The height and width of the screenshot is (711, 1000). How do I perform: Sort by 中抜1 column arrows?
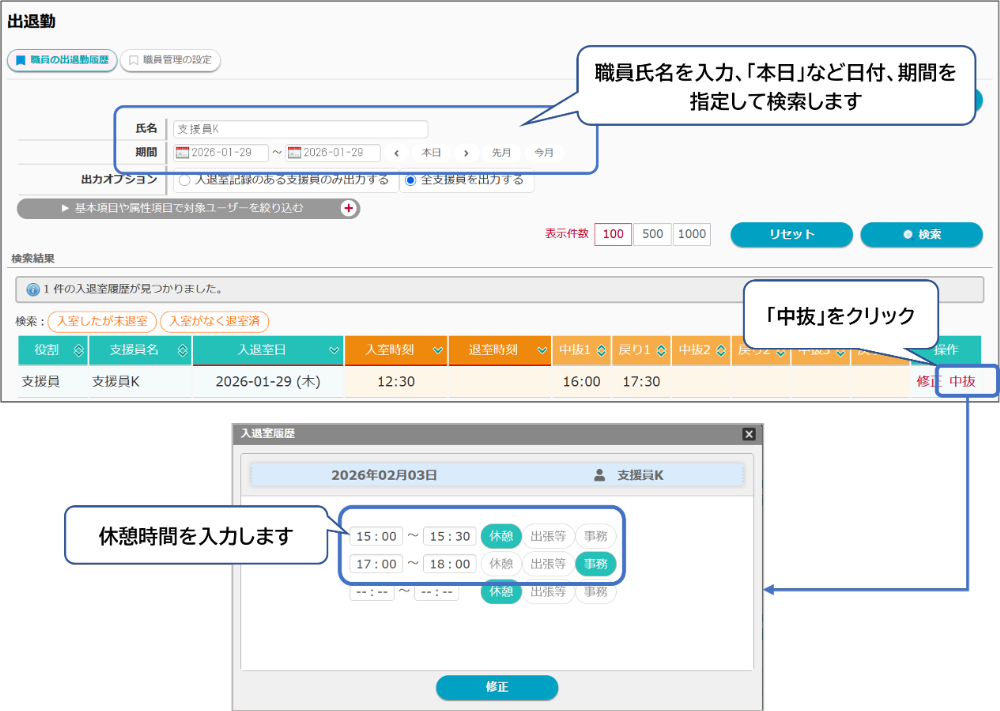600,351
